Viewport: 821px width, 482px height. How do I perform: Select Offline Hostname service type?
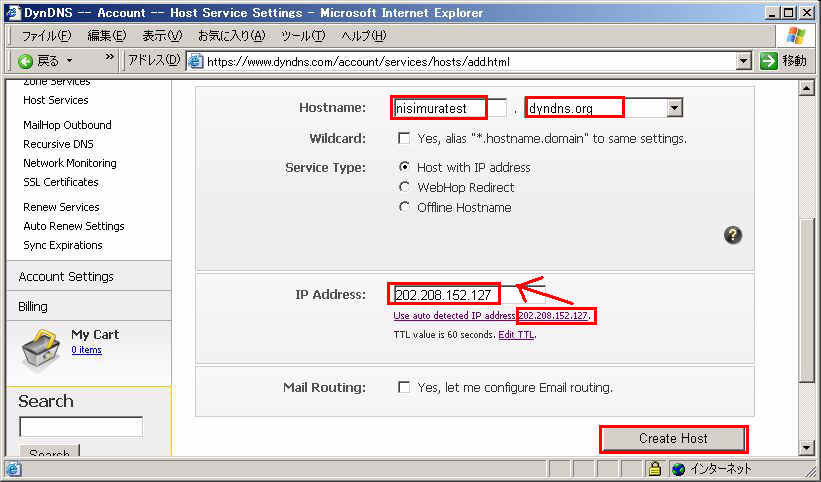coord(404,207)
